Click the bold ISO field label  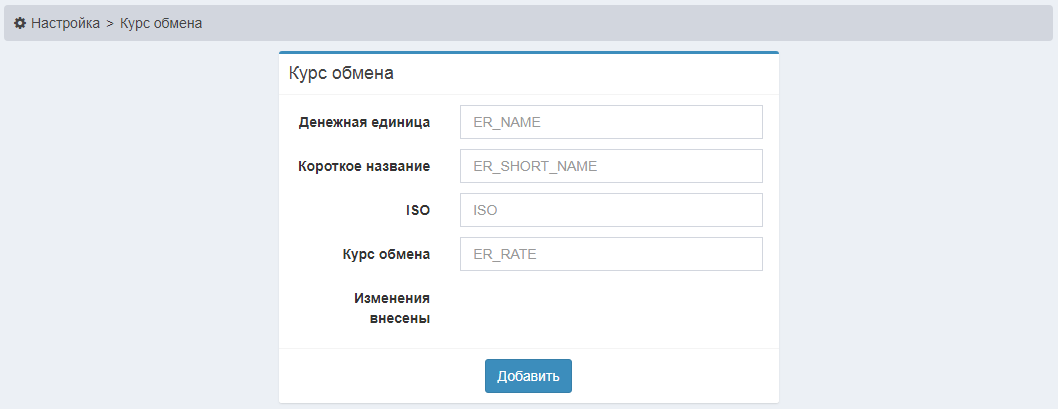pos(418,210)
